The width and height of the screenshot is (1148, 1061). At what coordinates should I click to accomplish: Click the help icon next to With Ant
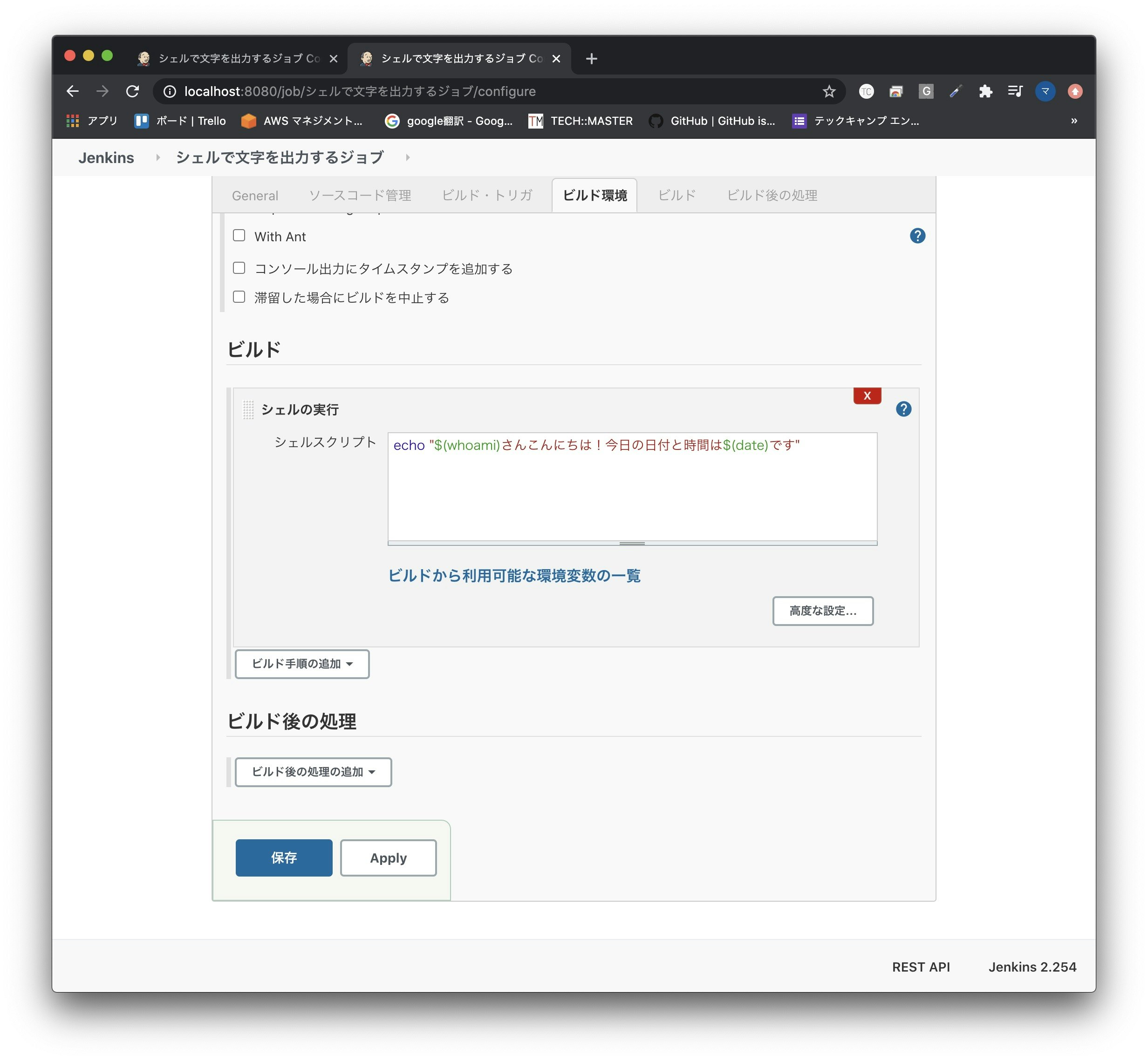tap(917, 236)
